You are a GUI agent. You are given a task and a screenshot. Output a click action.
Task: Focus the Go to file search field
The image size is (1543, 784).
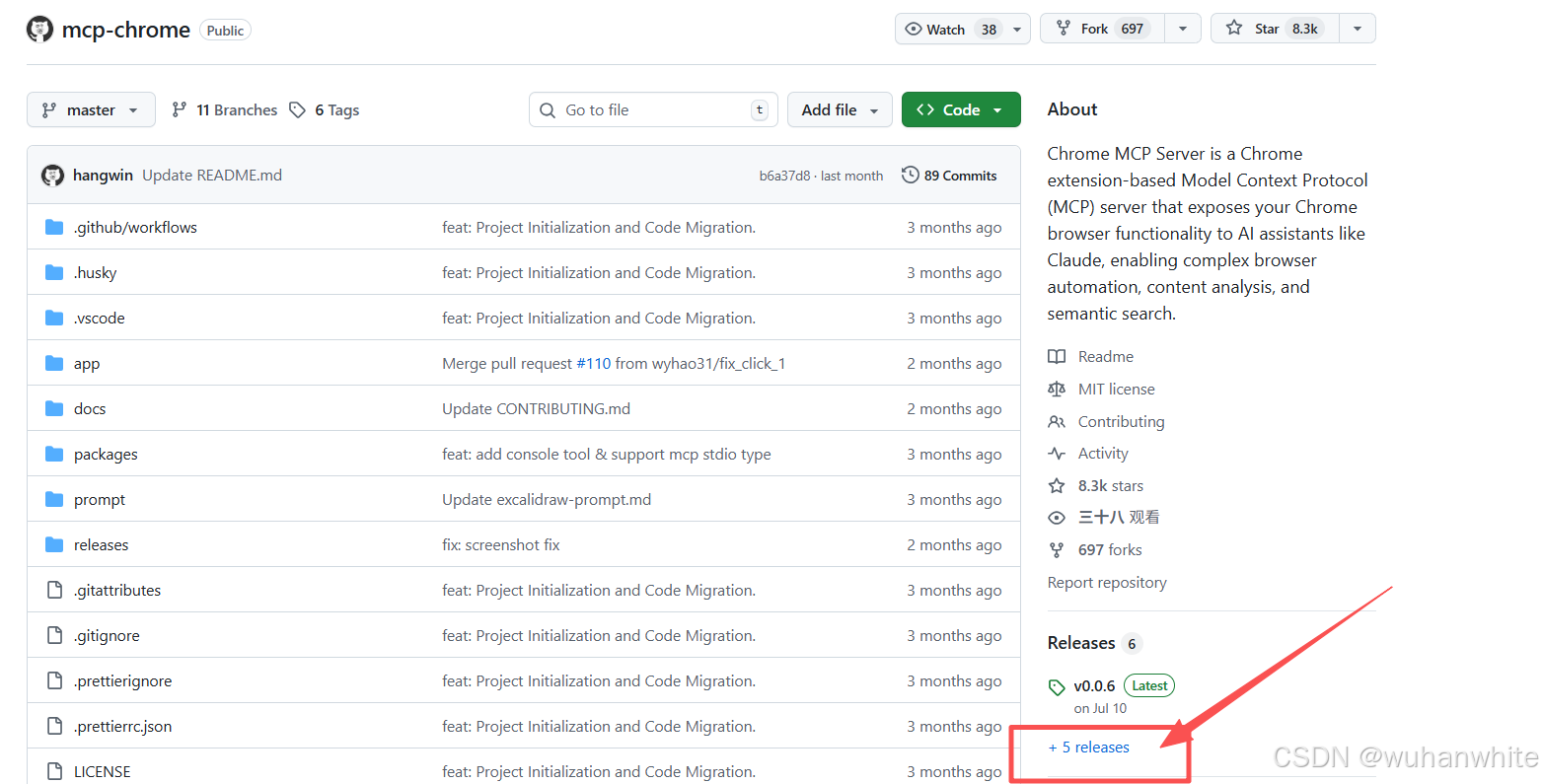[x=653, y=109]
